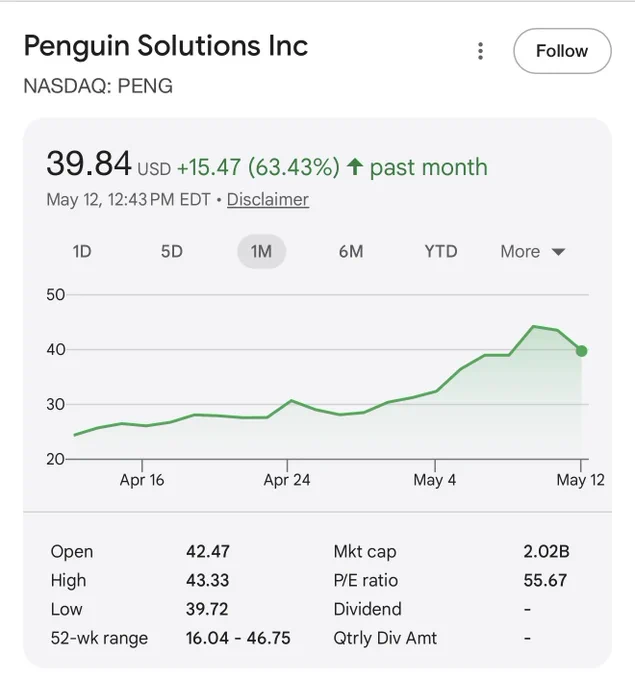Select the 6M time range

coord(351,252)
